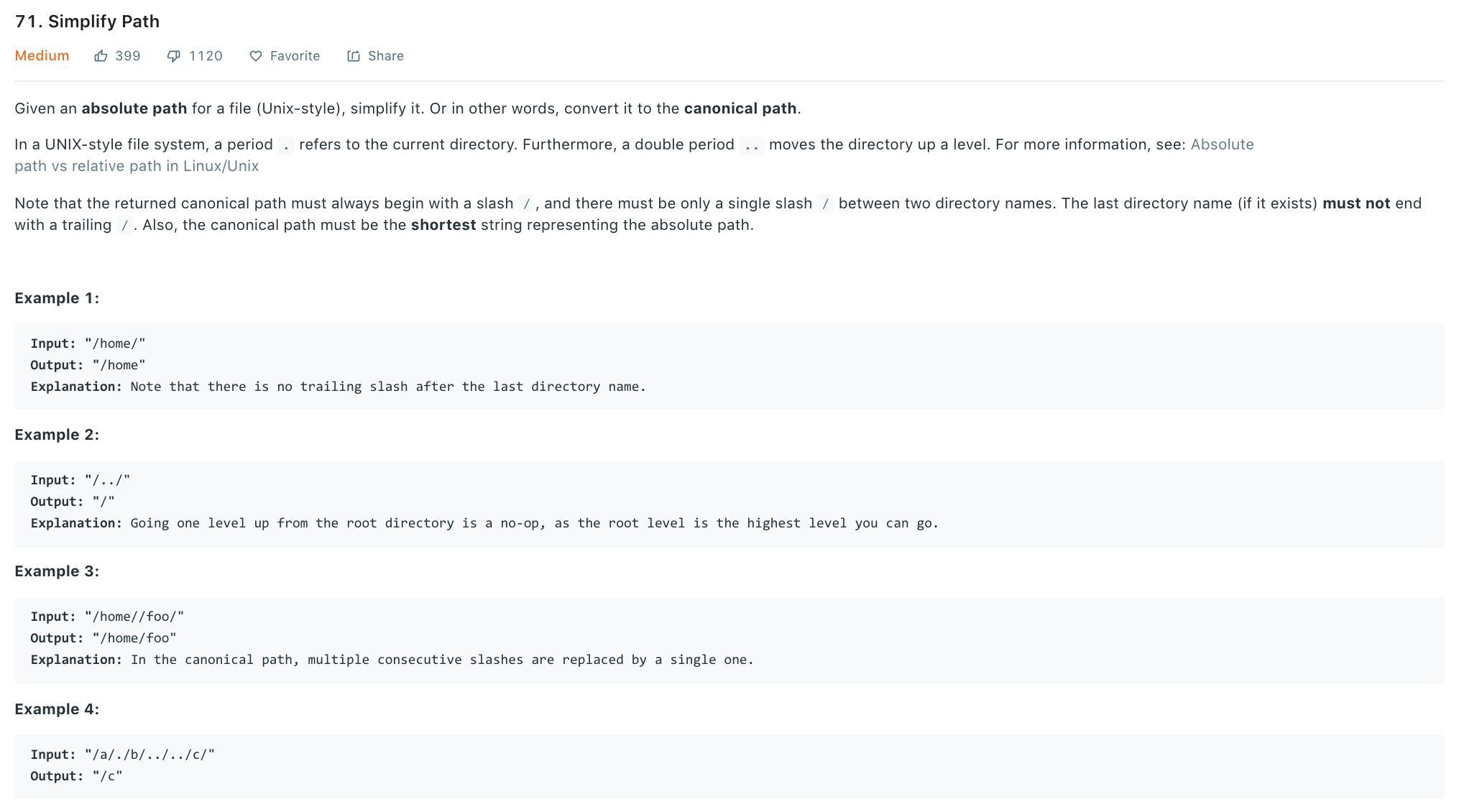
Task: Click the thumbs down dislike icon
Action: pyautogui.click(x=174, y=56)
